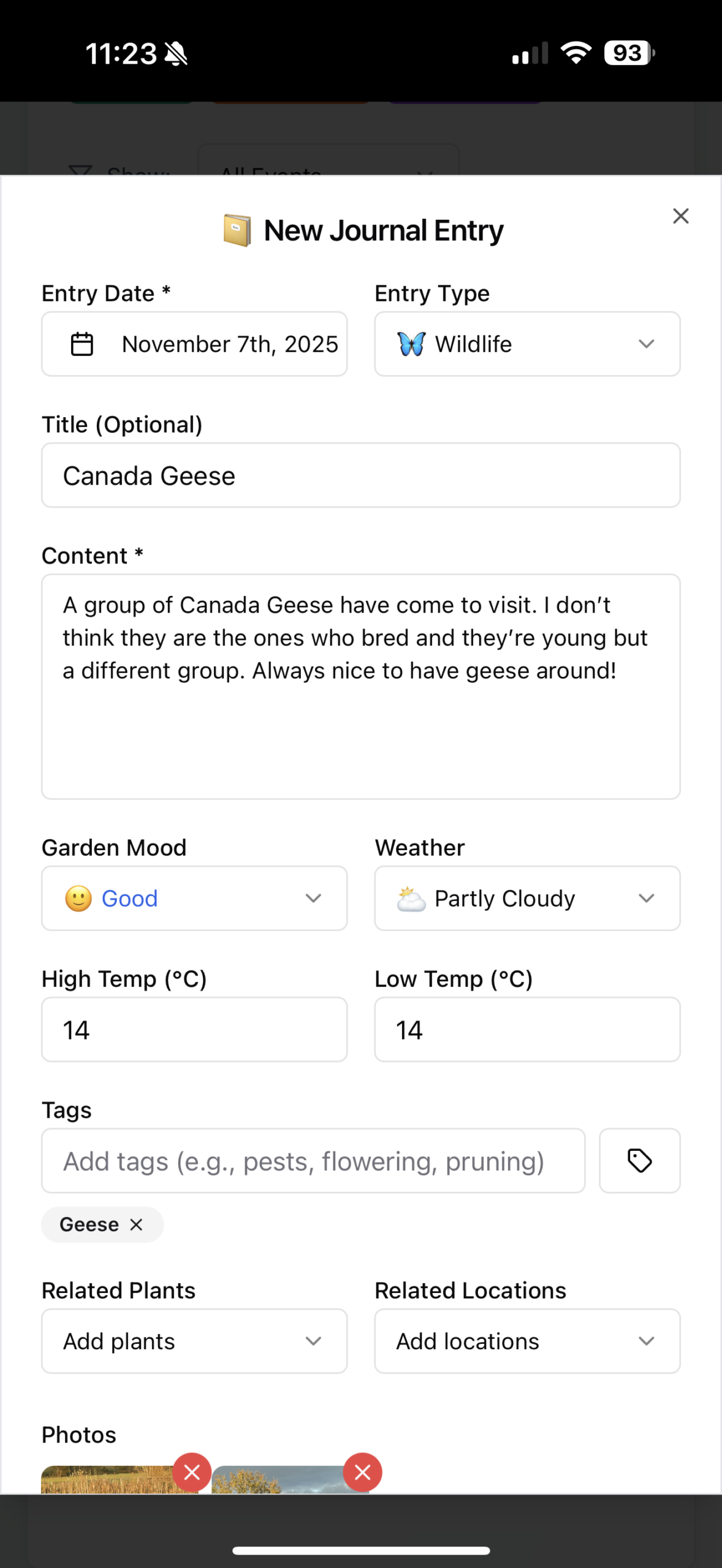The height and width of the screenshot is (1568, 722).
Task: Close the New Journal Entry dialog
Action: (680, 216)
